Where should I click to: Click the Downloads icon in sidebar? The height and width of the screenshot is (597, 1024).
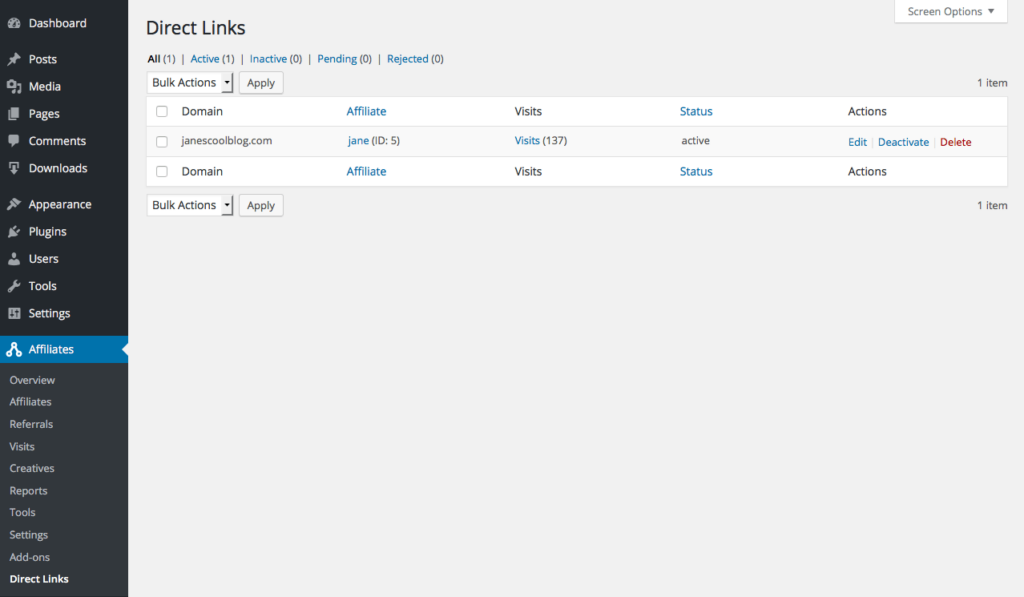tap(14, 168)
